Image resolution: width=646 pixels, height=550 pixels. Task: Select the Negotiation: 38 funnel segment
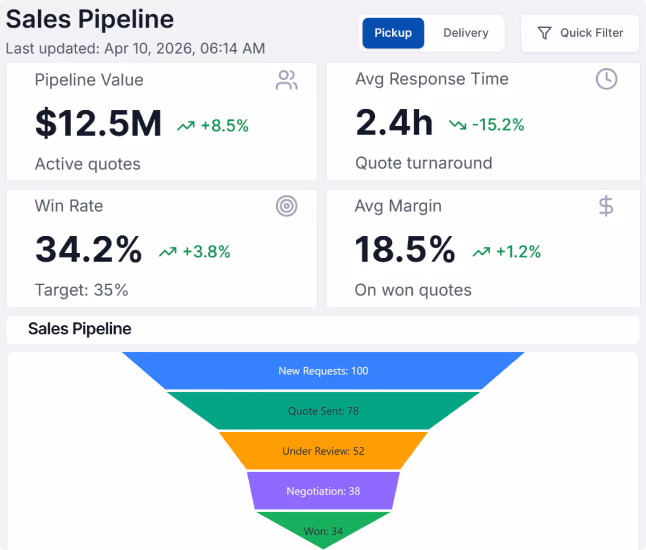point(323,491)
